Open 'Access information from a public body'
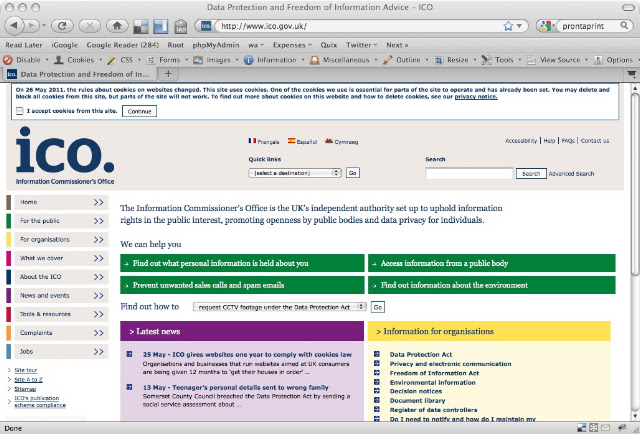Image resolution: width=640 pixels, height=434 pixels. 491,263
